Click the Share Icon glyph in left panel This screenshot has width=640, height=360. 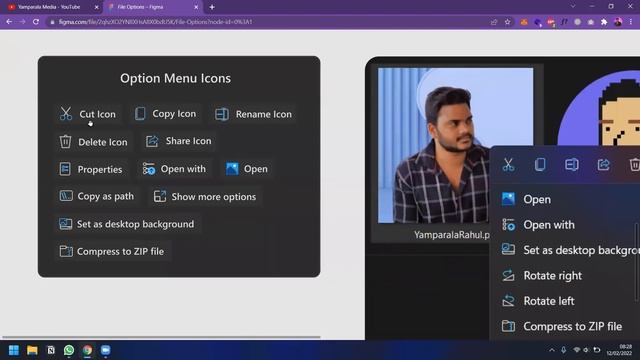click(x=152, y=141)
